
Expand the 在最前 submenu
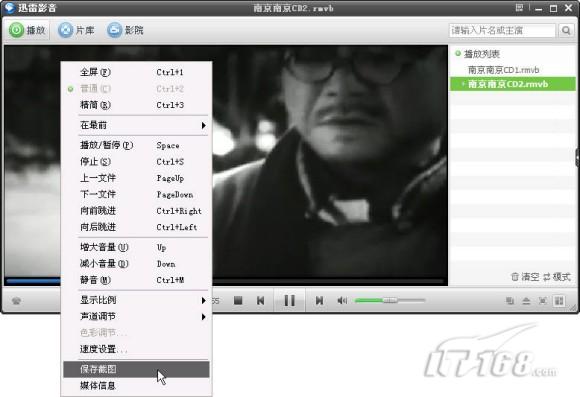coord(136,125)
